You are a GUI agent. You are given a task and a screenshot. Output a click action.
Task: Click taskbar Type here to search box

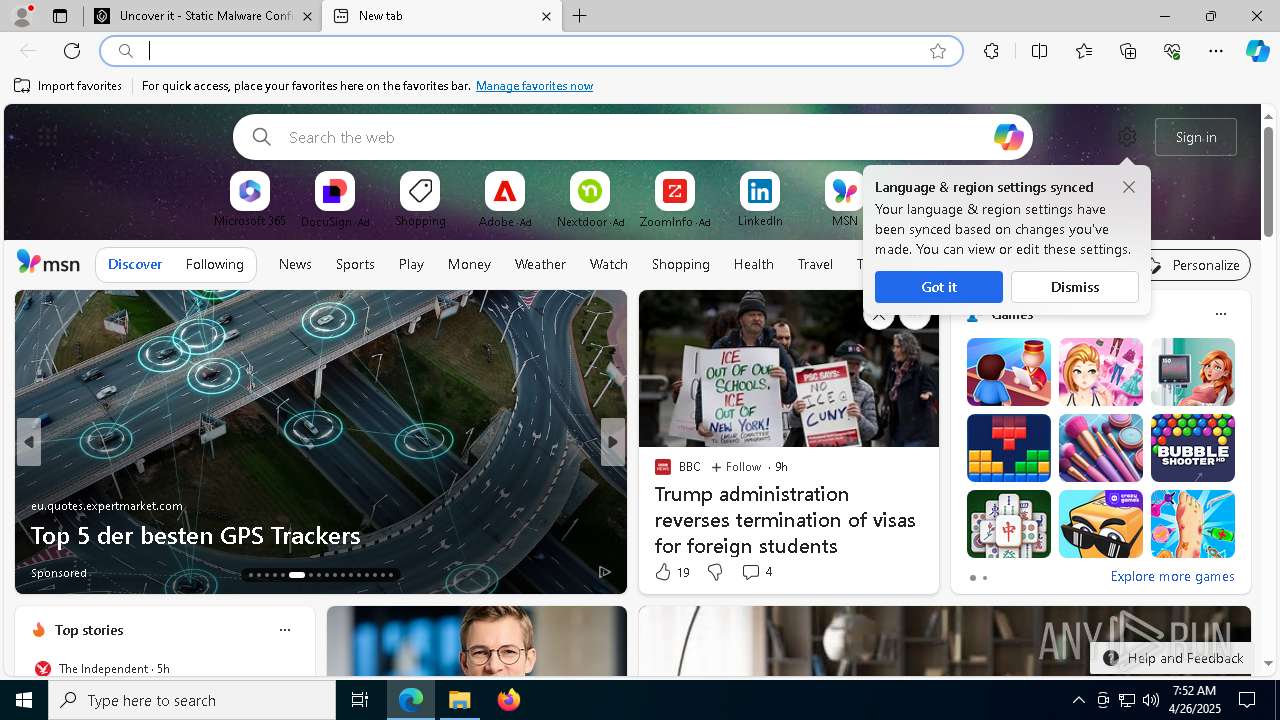tap(192, 700)
